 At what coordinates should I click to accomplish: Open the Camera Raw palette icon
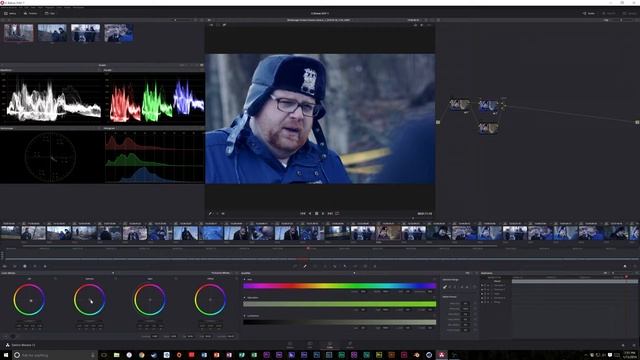4,266
